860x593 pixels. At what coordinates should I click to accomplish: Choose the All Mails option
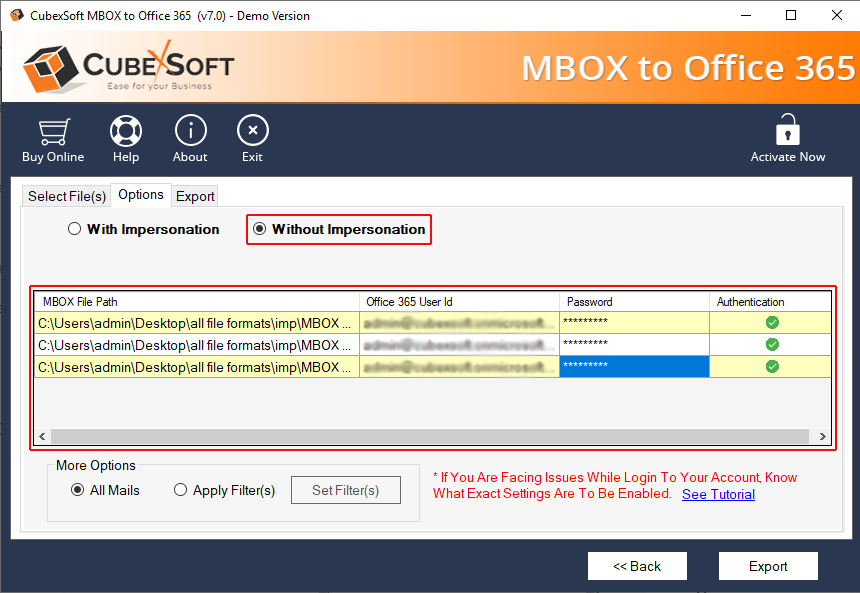tap(78, 490)
